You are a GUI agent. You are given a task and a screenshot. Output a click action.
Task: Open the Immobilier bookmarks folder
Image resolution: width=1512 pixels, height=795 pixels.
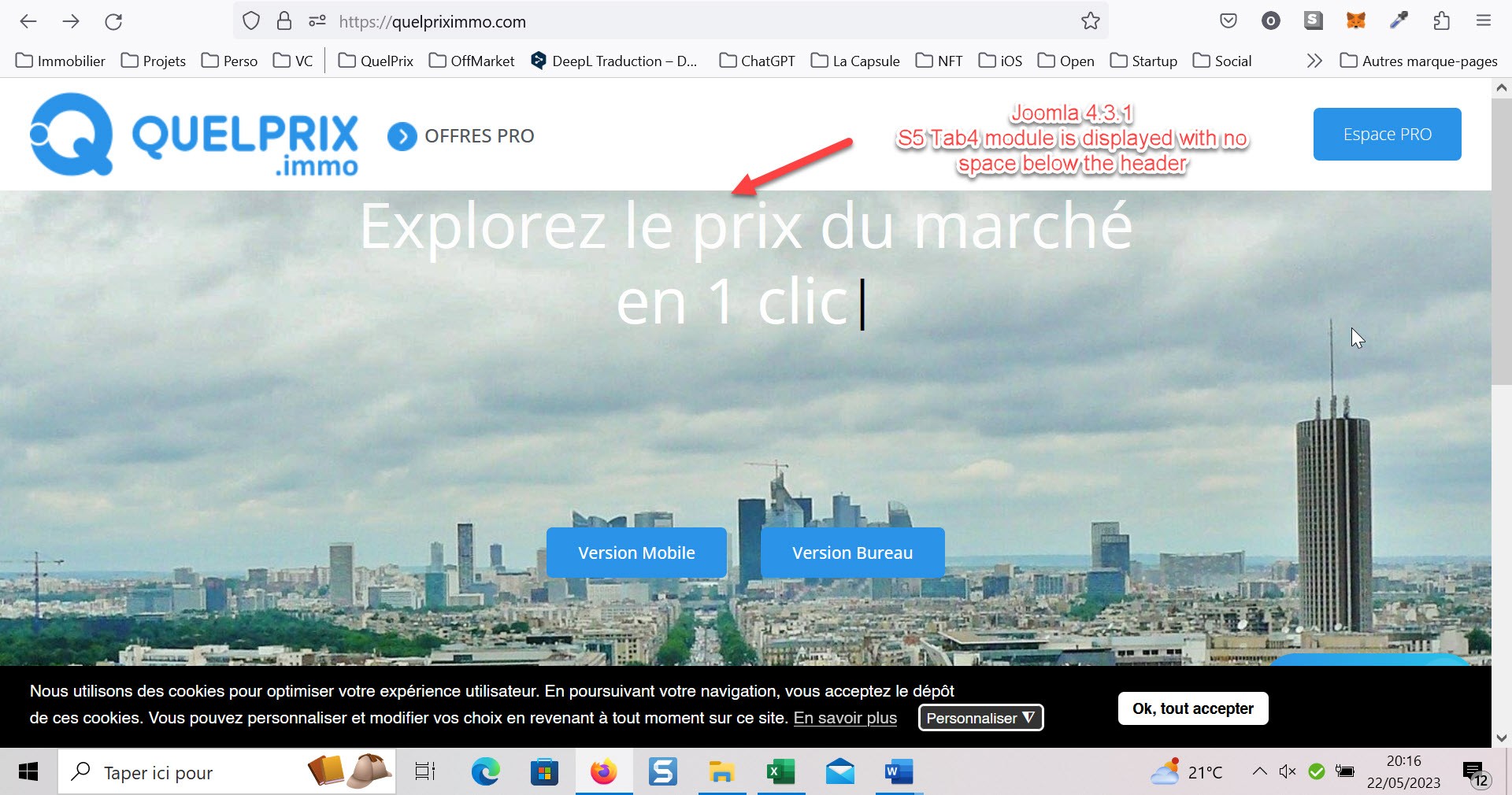(x=61, y=61)
